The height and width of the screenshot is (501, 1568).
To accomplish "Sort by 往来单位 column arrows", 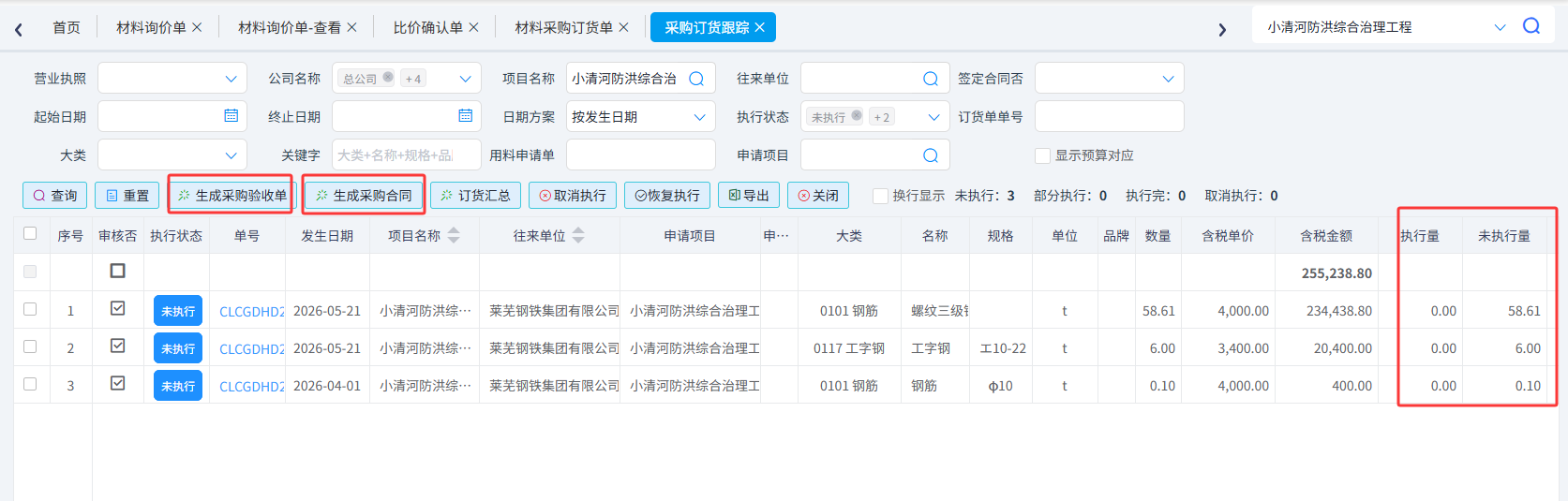I will coord(578,235).
